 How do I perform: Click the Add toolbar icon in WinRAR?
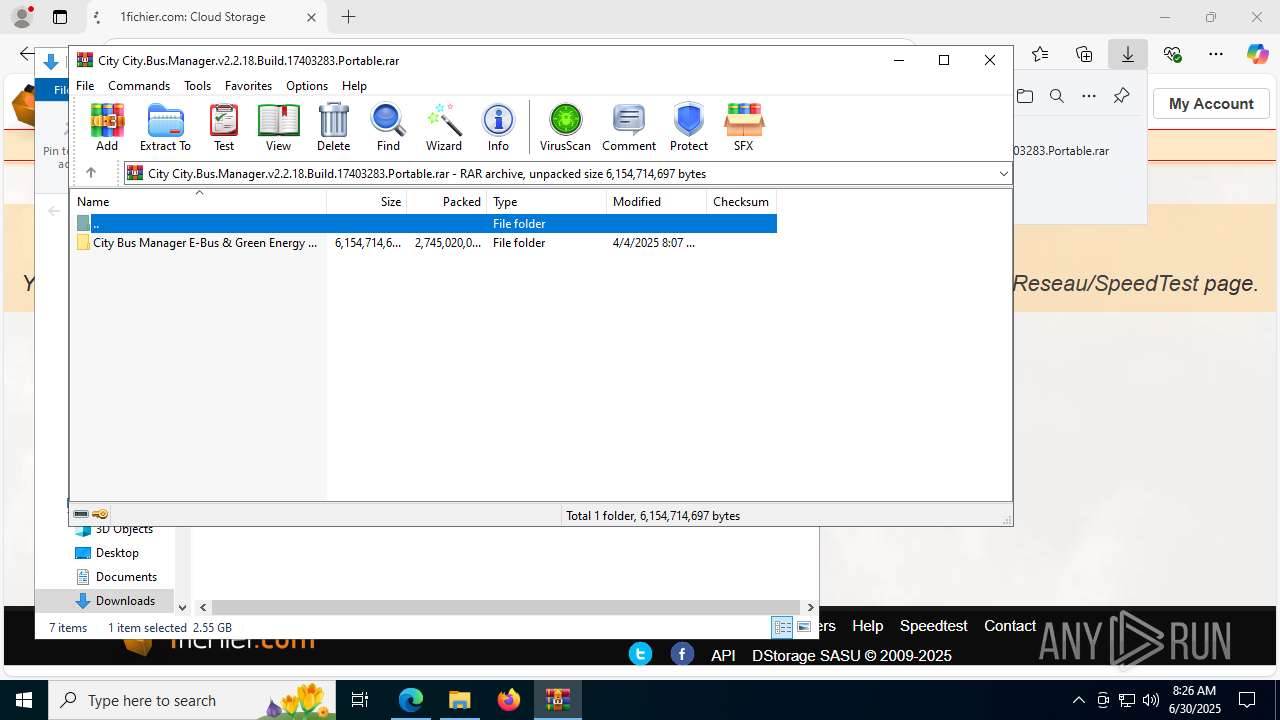(x=107, y=127)
